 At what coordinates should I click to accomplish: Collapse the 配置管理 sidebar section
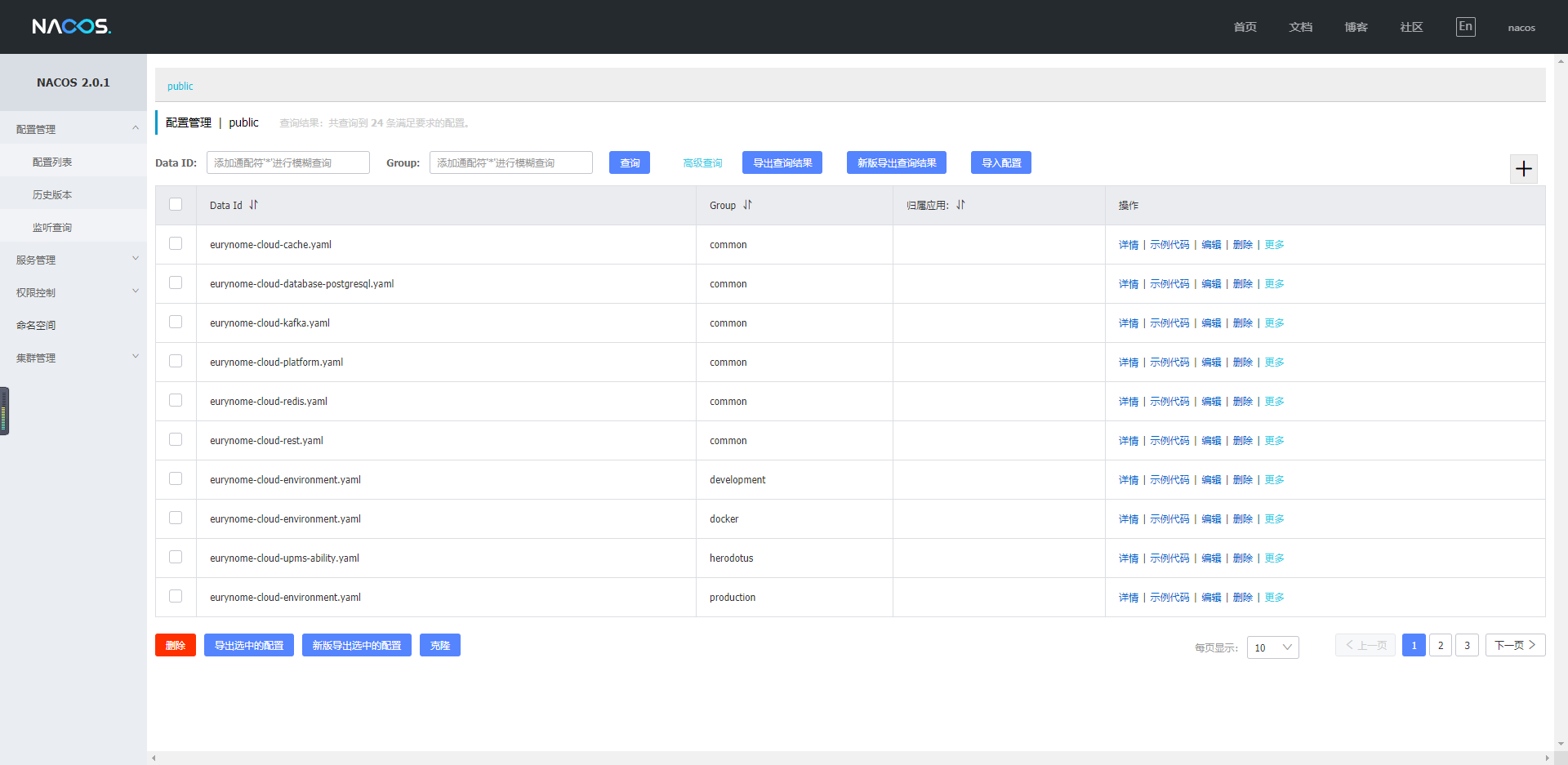[73, 129]
